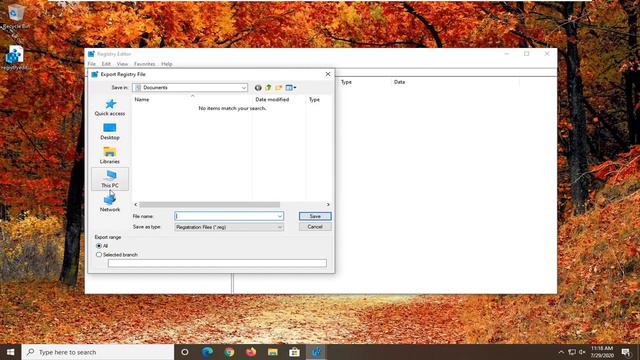
Task: Click the taskbar search box
Action: click(x=98, y=352)
